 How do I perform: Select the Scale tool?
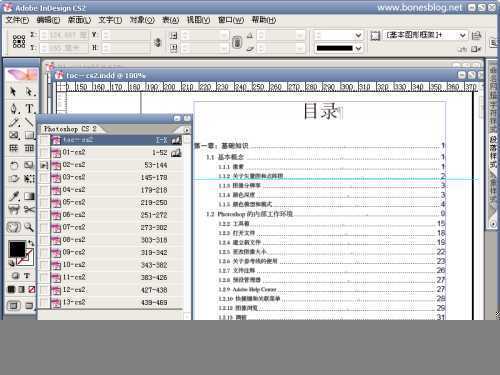29,165
